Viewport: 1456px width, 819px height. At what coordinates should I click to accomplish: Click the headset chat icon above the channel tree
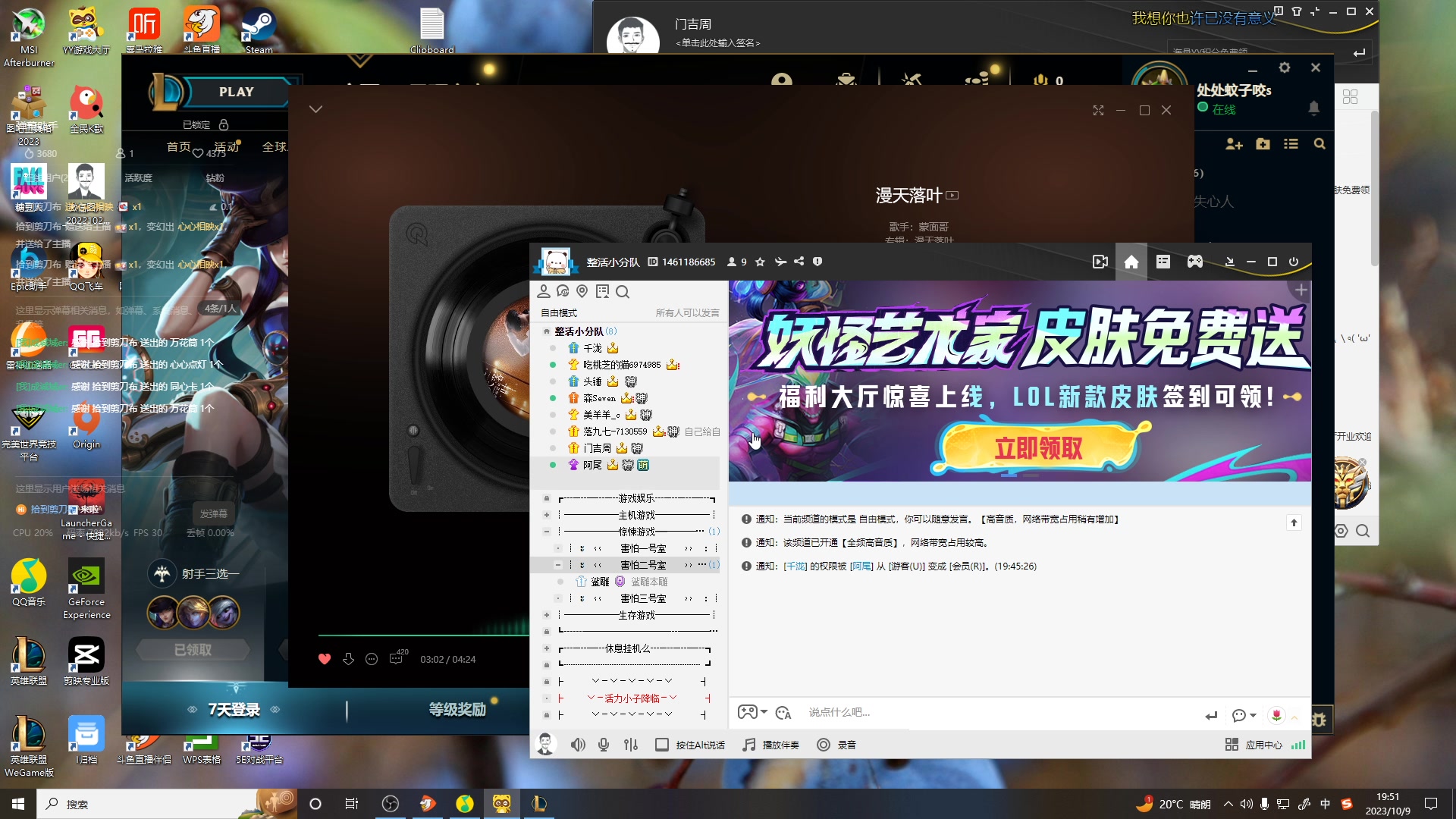563,292
